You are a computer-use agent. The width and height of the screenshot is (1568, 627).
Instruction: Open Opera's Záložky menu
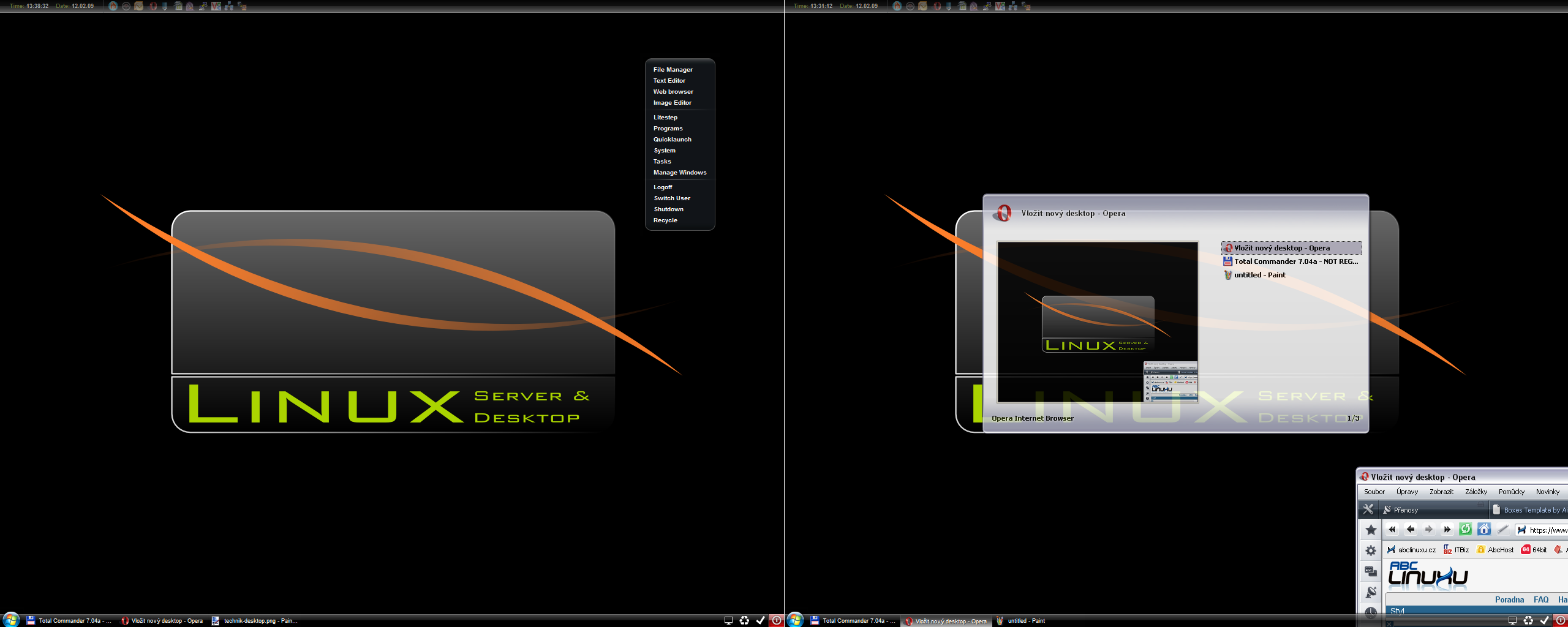1476,492
